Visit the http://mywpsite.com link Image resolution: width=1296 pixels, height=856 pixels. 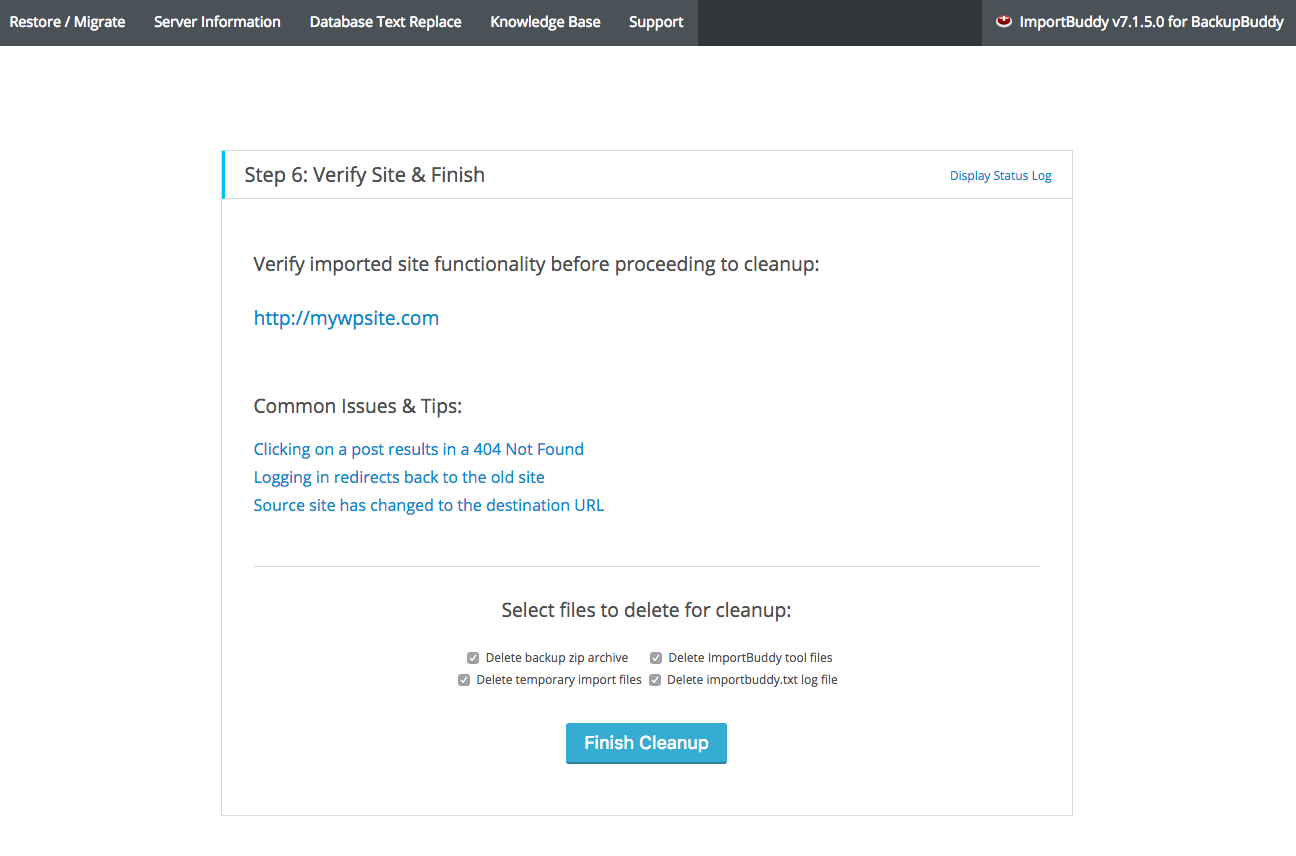(346, 318)
